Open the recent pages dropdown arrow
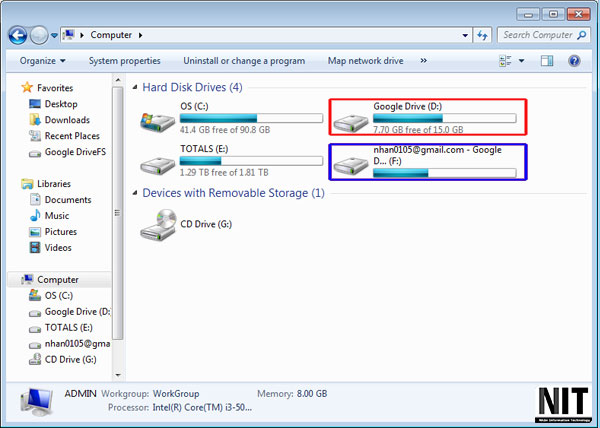 pos(54,36)
